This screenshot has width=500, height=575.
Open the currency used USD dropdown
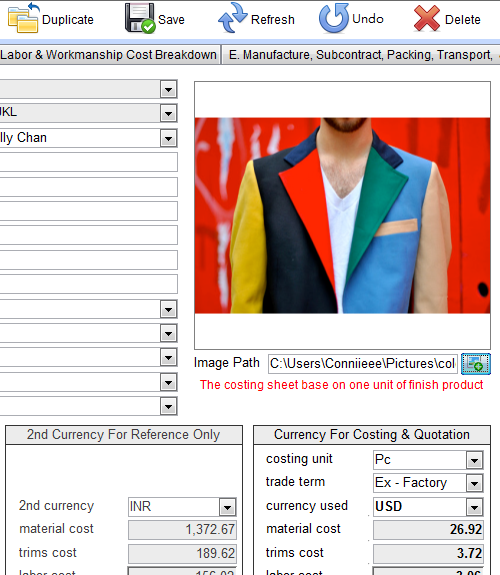(474, 507)
